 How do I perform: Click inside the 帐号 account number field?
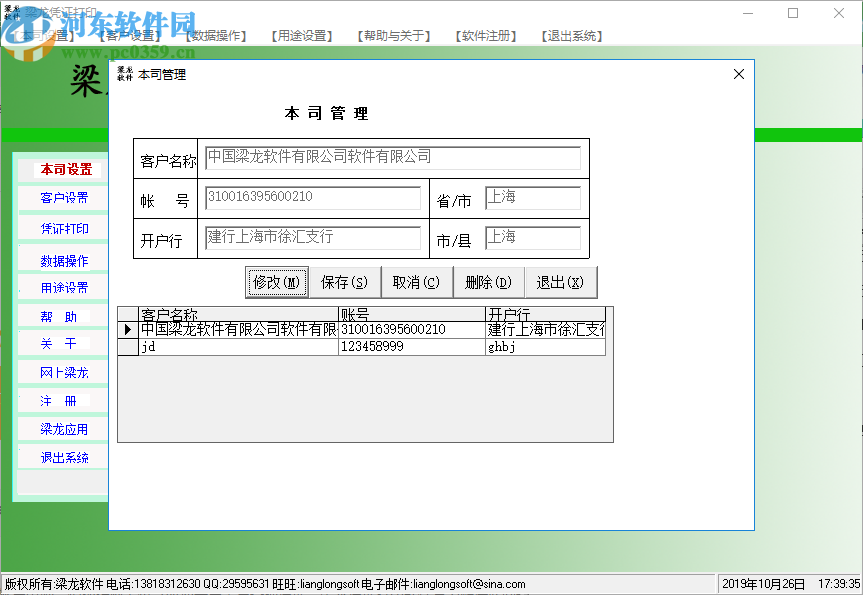click(x=310, y=198)
